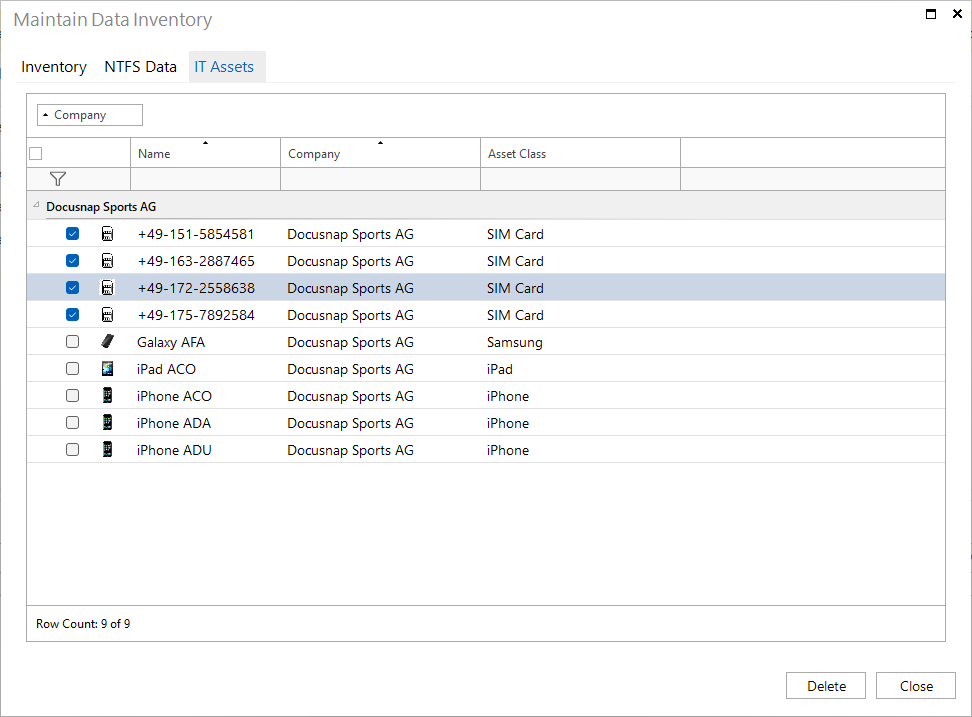This screenshot has height=717, width=972.
Task: Click the Delete button
Action: point(826,686)
